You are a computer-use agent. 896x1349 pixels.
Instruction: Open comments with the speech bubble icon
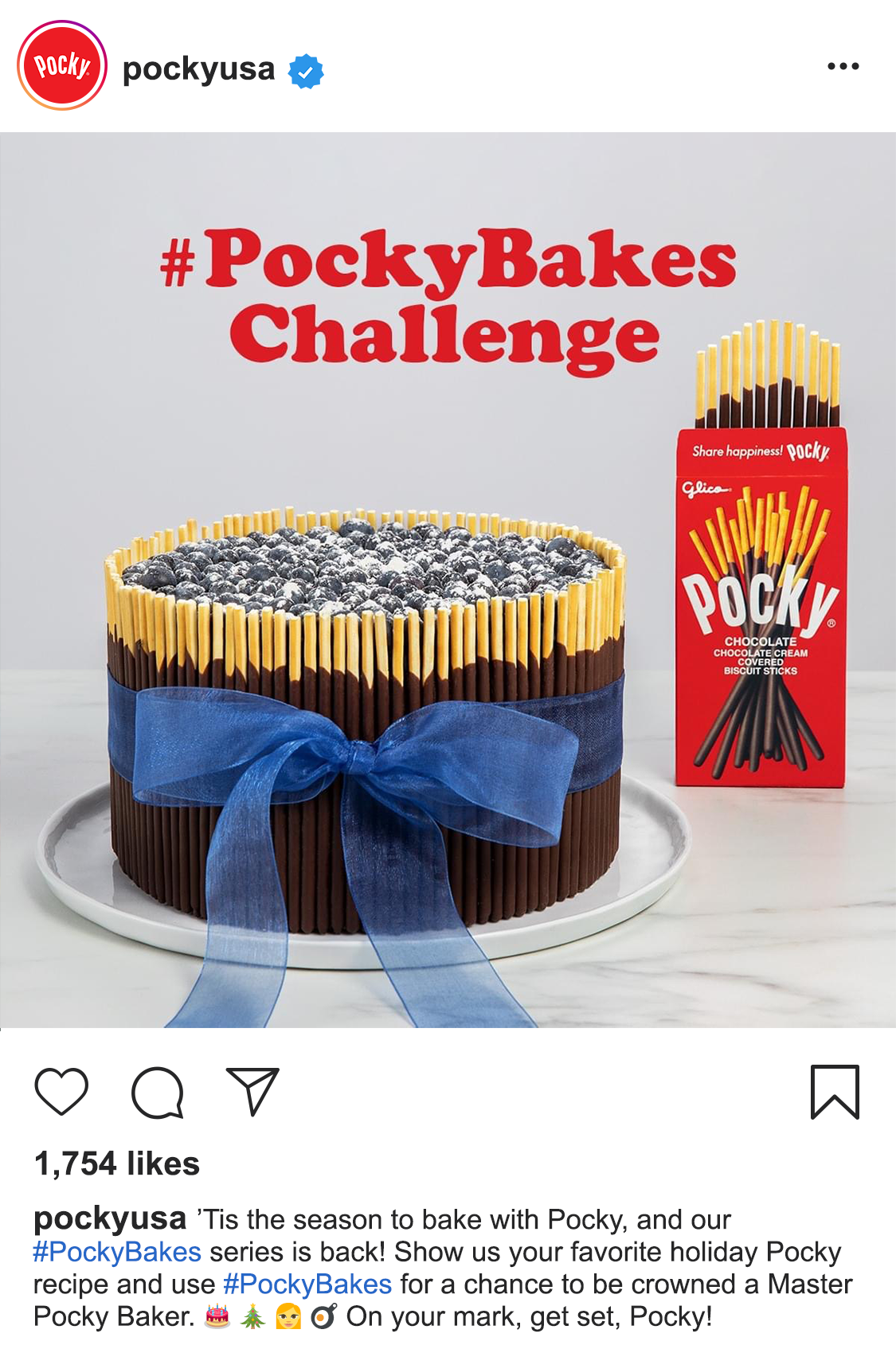[158, 1093]
